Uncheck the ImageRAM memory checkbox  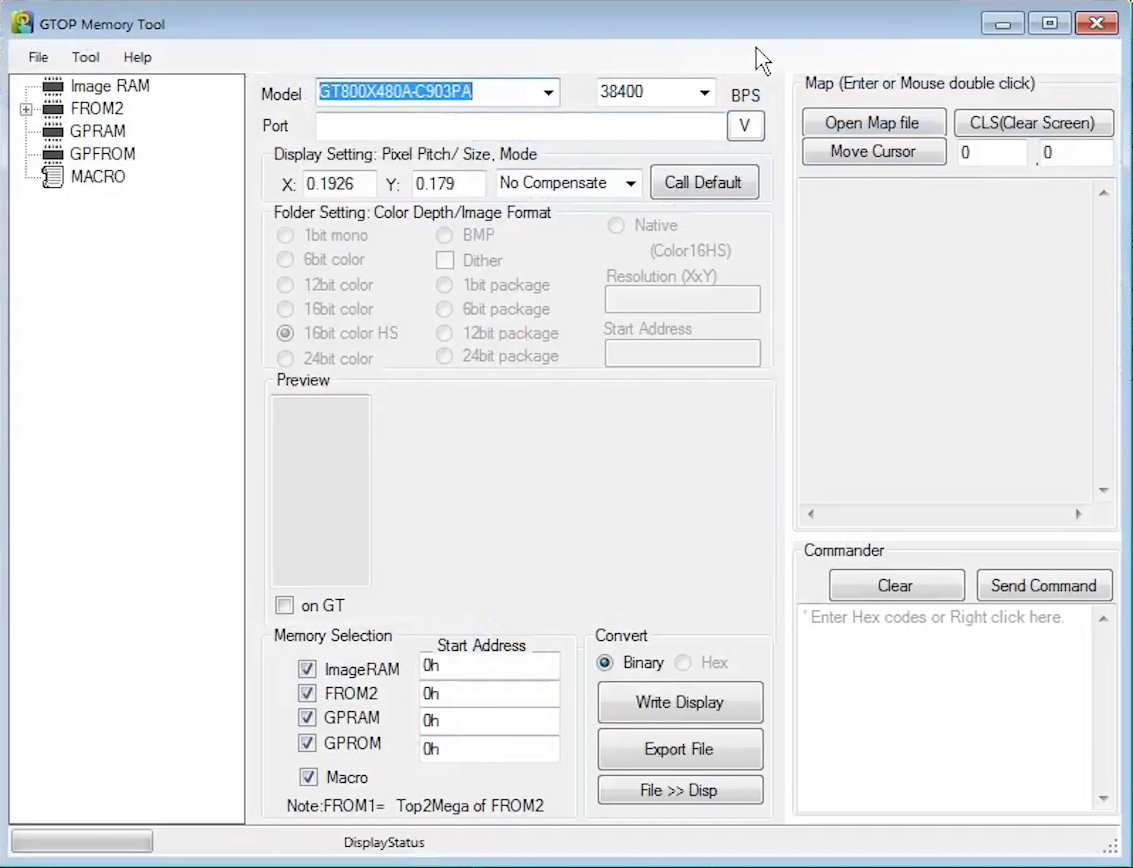[x=307, y=669]
